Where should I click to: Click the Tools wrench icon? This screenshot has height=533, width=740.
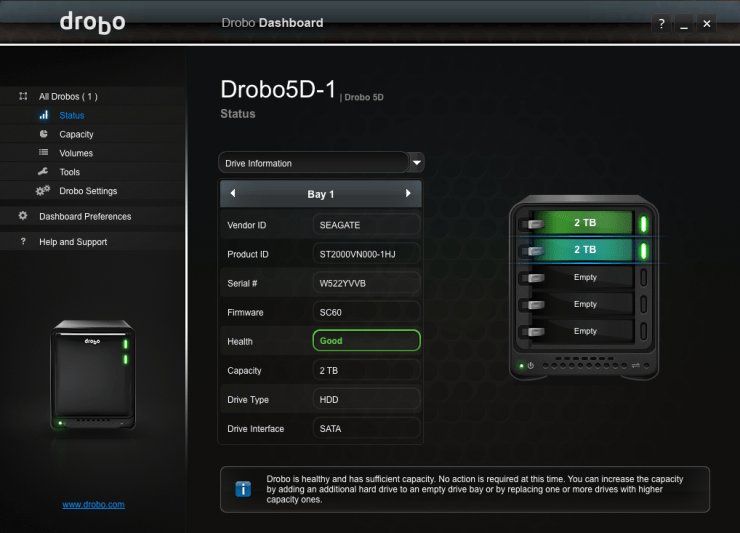click(x=43, y=171)
